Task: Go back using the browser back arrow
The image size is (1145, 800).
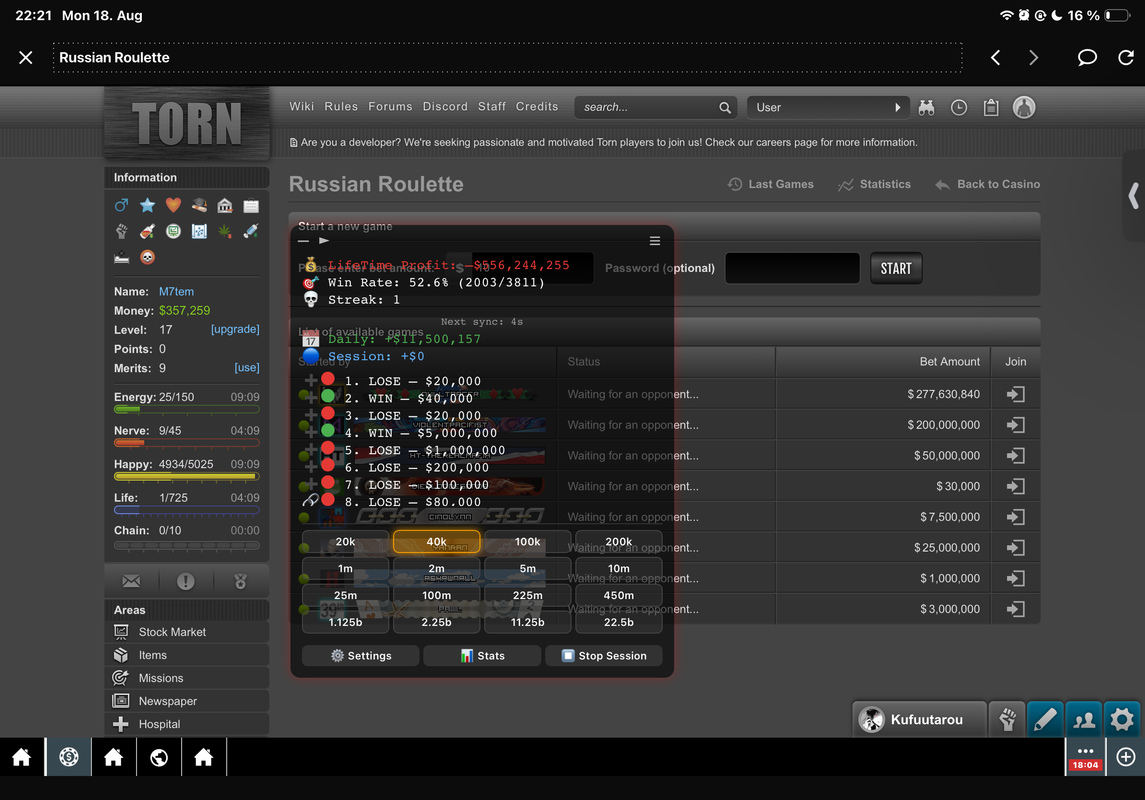Action: 995,58
